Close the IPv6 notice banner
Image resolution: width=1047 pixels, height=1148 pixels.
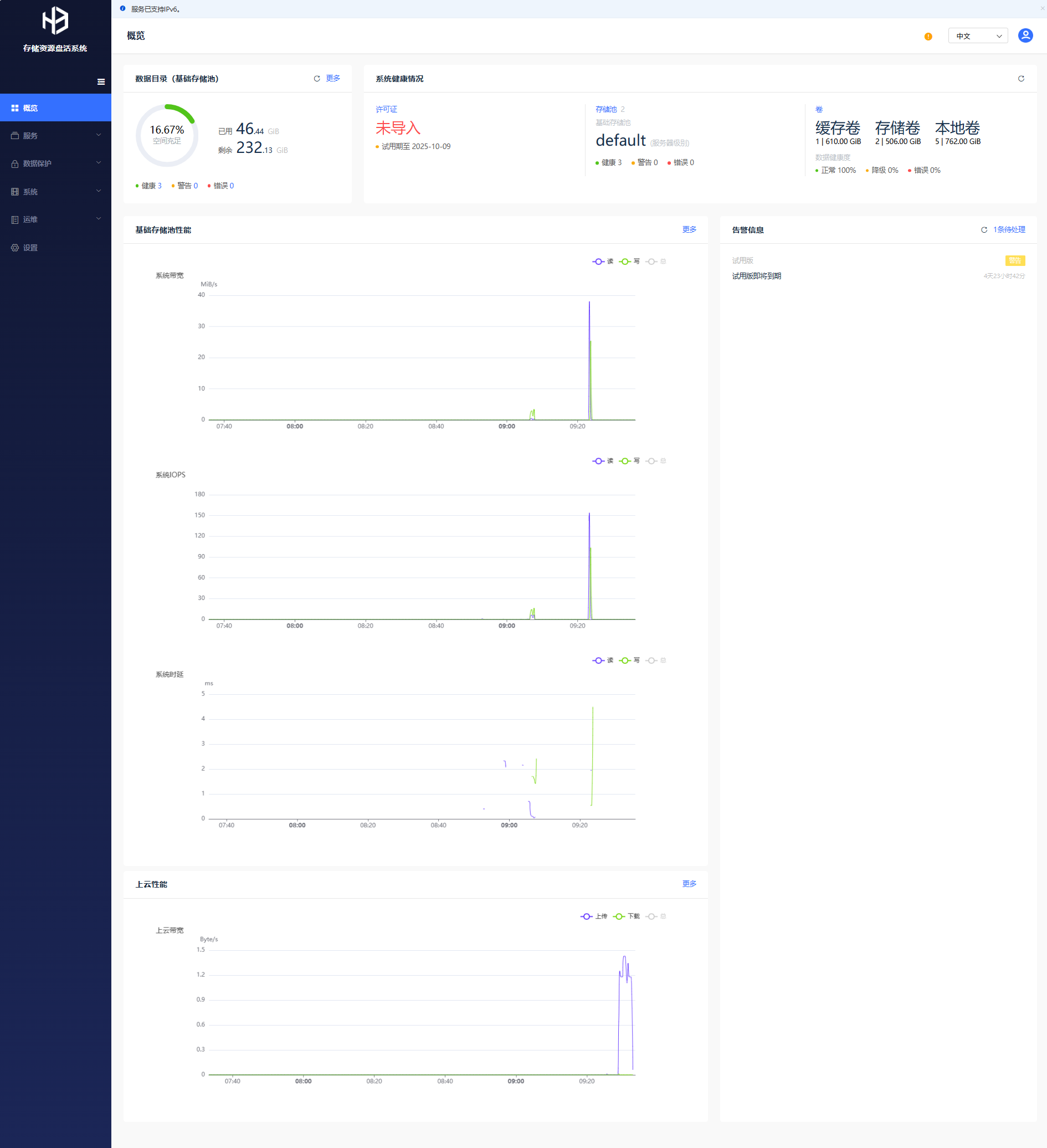click(x=1043, y=8)
